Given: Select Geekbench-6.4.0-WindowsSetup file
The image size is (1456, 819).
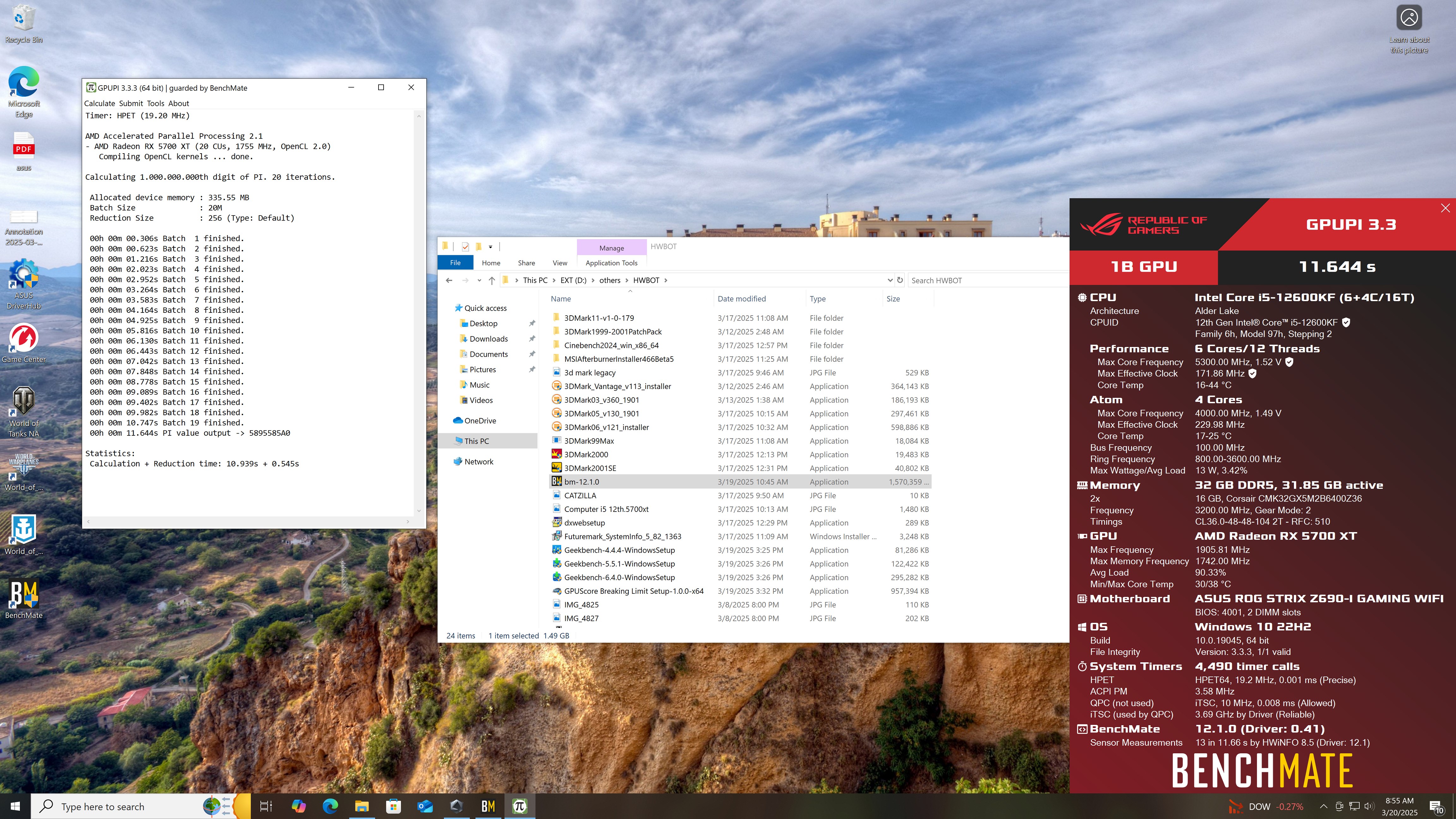Looking at the screenshot, I should (x=740, y=578).
